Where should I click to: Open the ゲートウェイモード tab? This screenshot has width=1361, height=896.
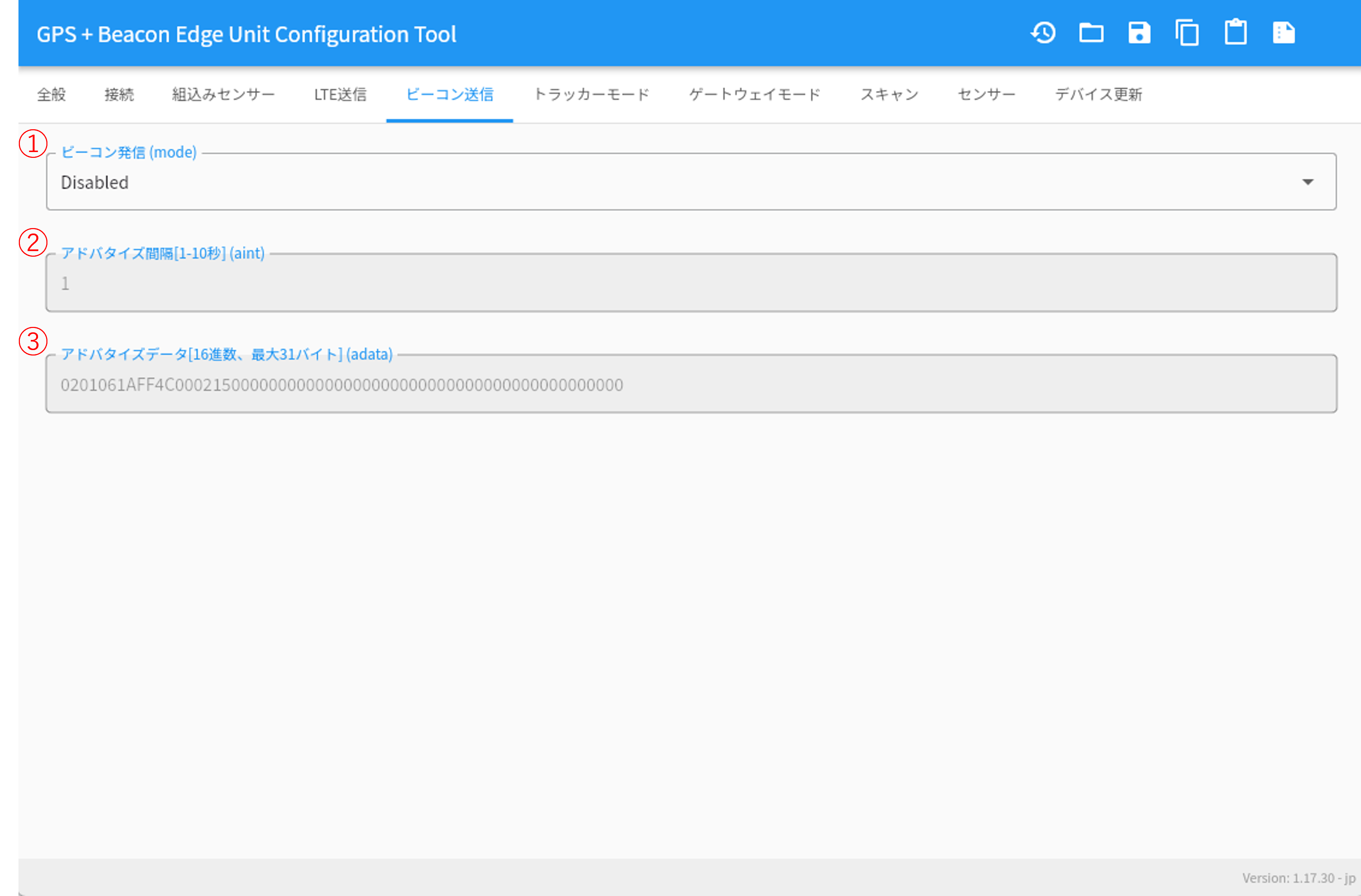755,94
